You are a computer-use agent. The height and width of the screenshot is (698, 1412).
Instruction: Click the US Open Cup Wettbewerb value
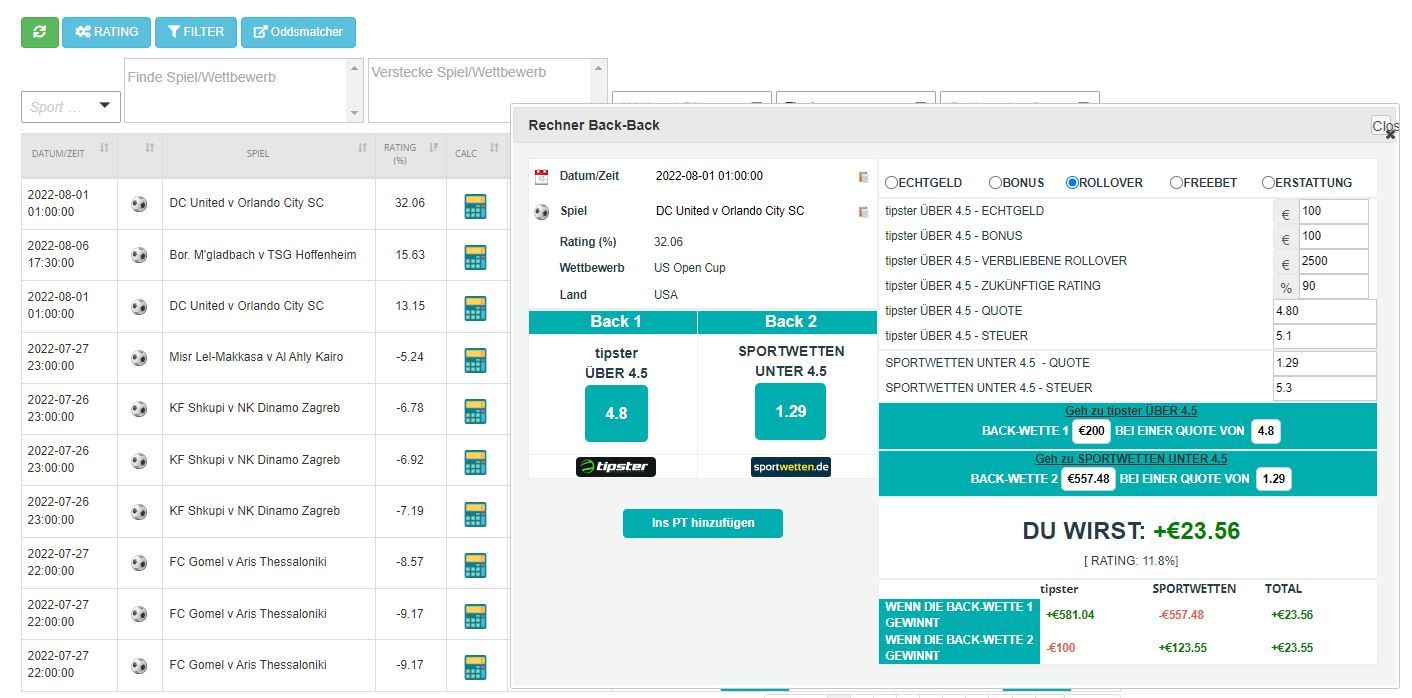(x=690, y=268)
